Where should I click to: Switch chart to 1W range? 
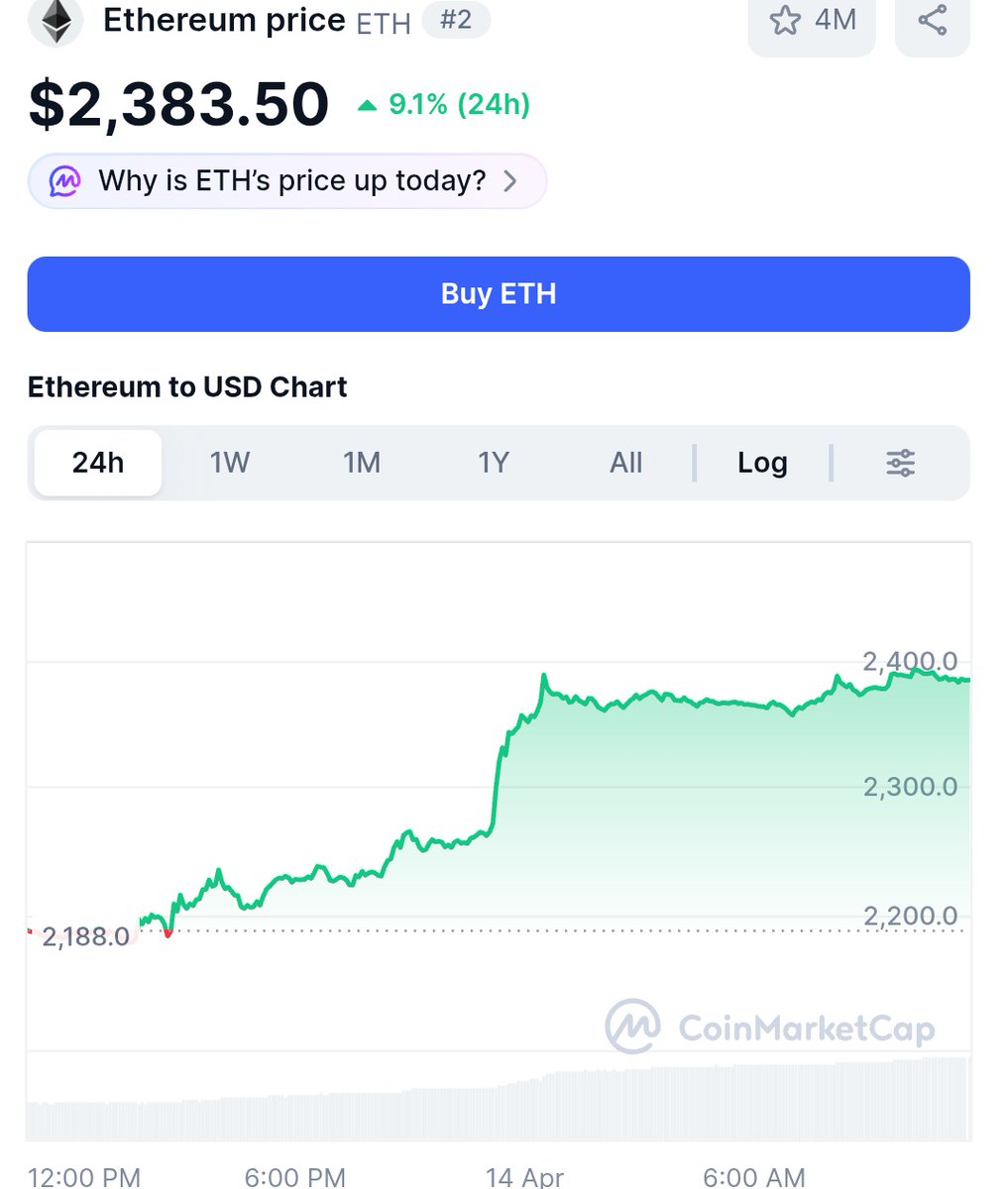click(230, 463)
